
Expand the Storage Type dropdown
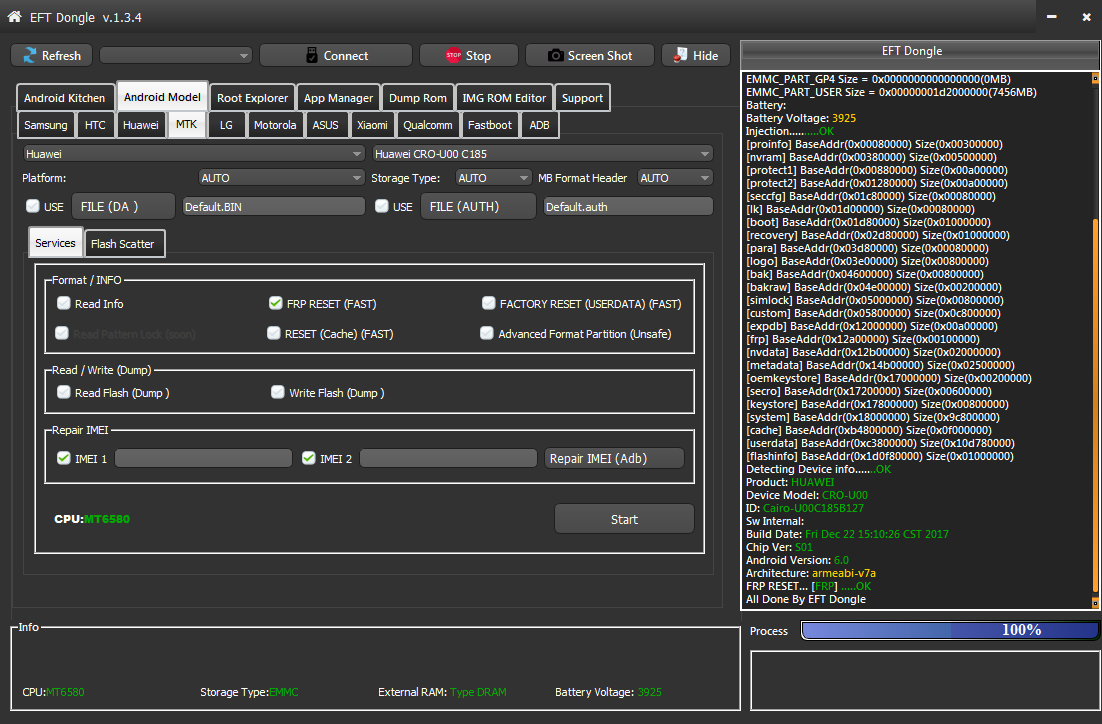point(493,178)
